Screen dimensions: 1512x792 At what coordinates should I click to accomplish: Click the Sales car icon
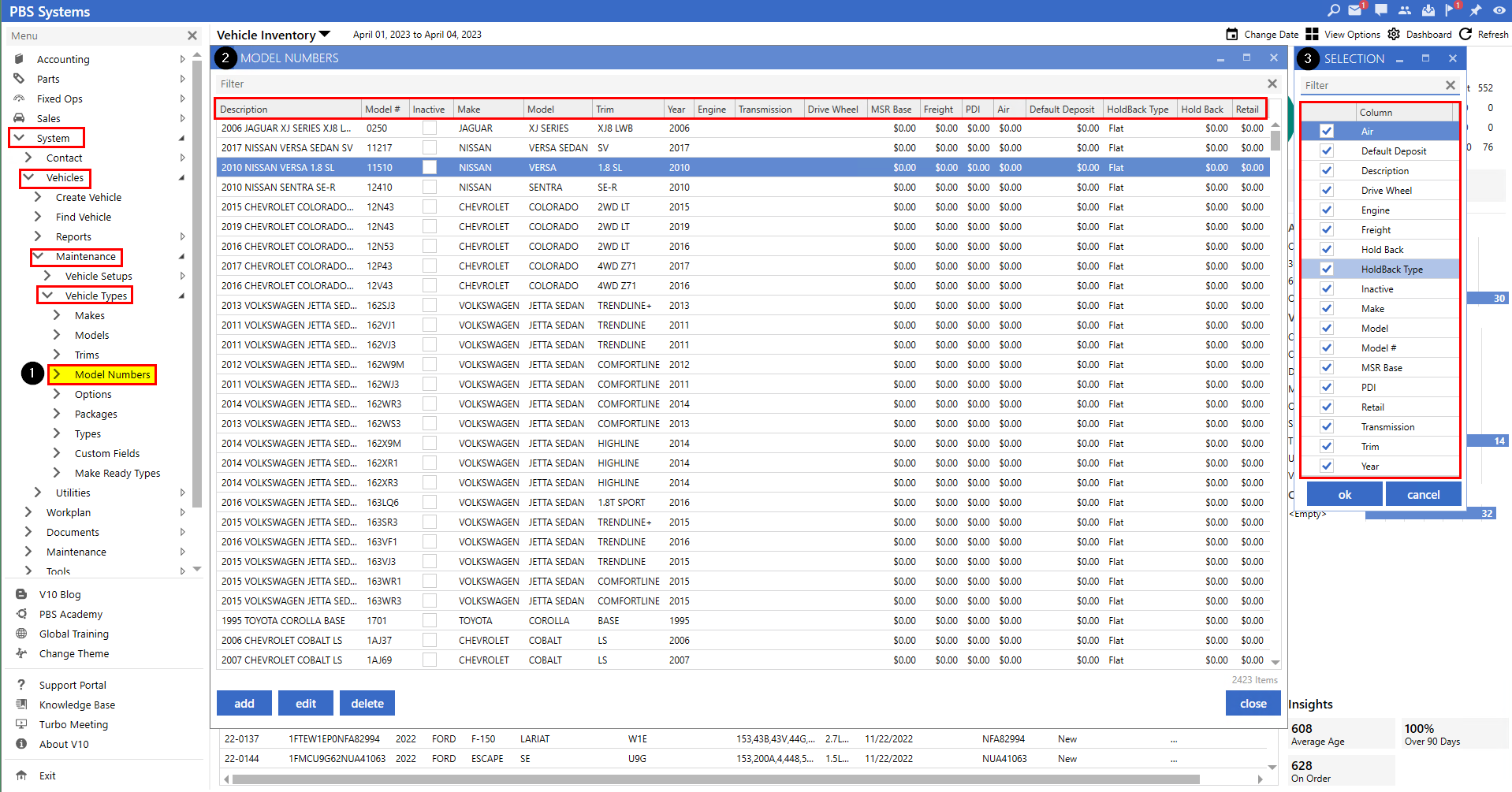pyautogui.click(x=20, y=118)
